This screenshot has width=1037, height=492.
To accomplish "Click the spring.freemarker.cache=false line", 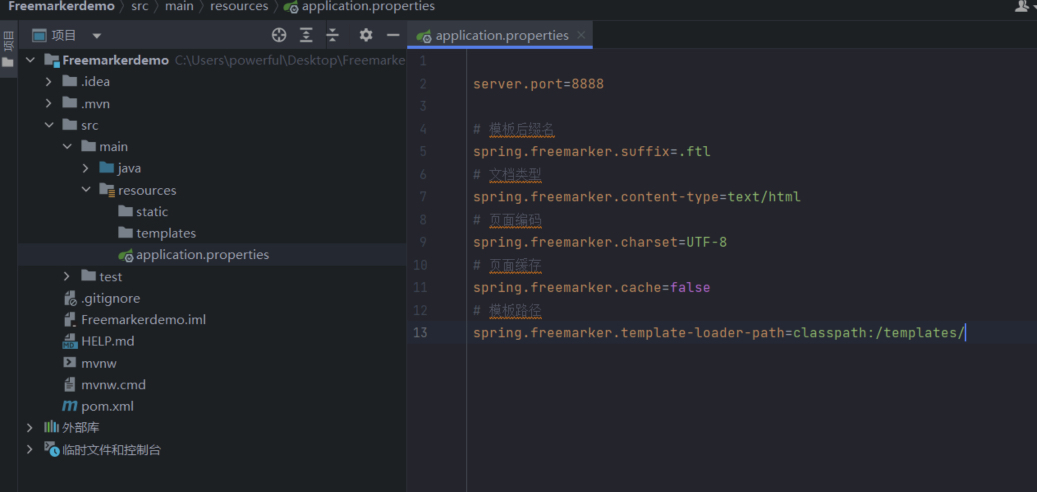I will coord(592,288).
